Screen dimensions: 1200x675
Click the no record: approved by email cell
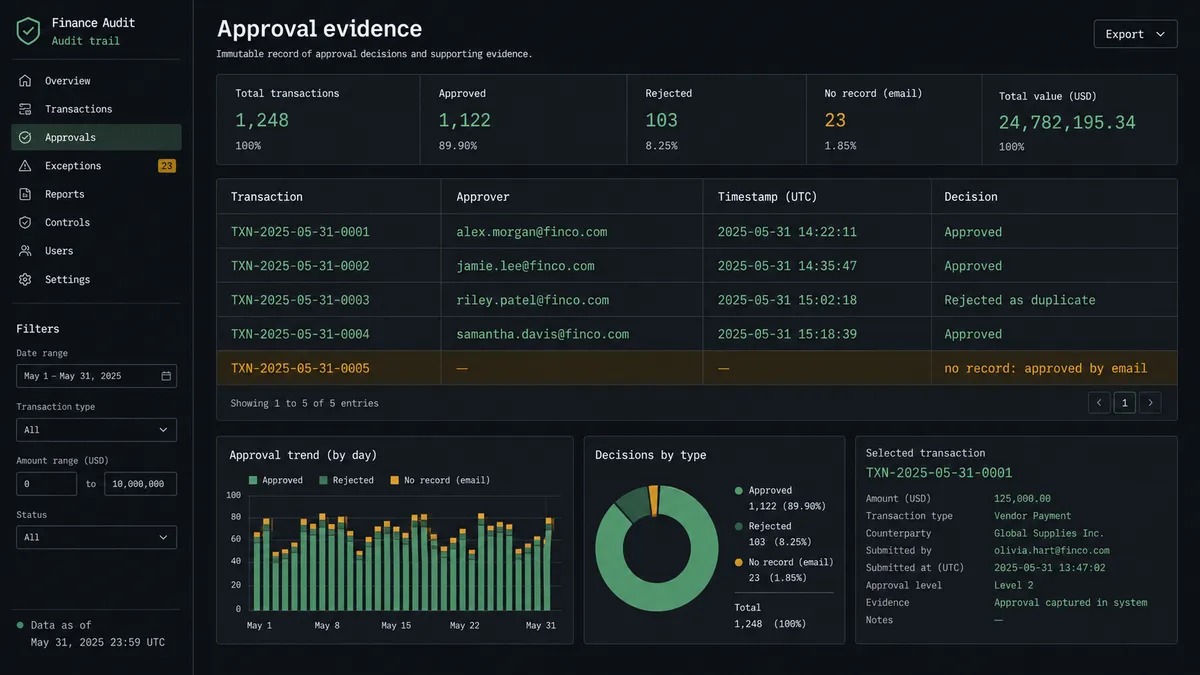point(1046,368)
